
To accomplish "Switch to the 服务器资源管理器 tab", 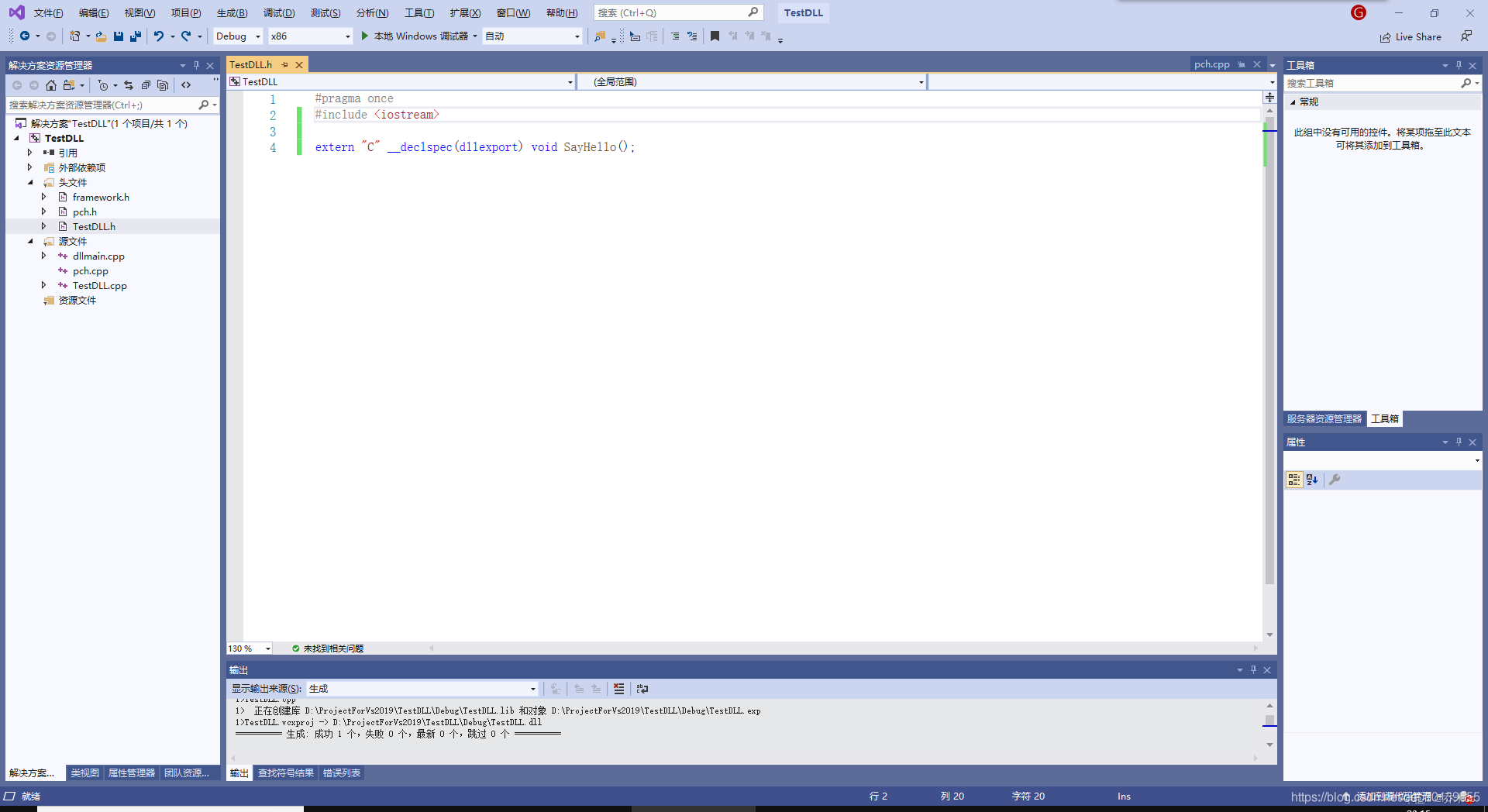I will coord(1324,418).
